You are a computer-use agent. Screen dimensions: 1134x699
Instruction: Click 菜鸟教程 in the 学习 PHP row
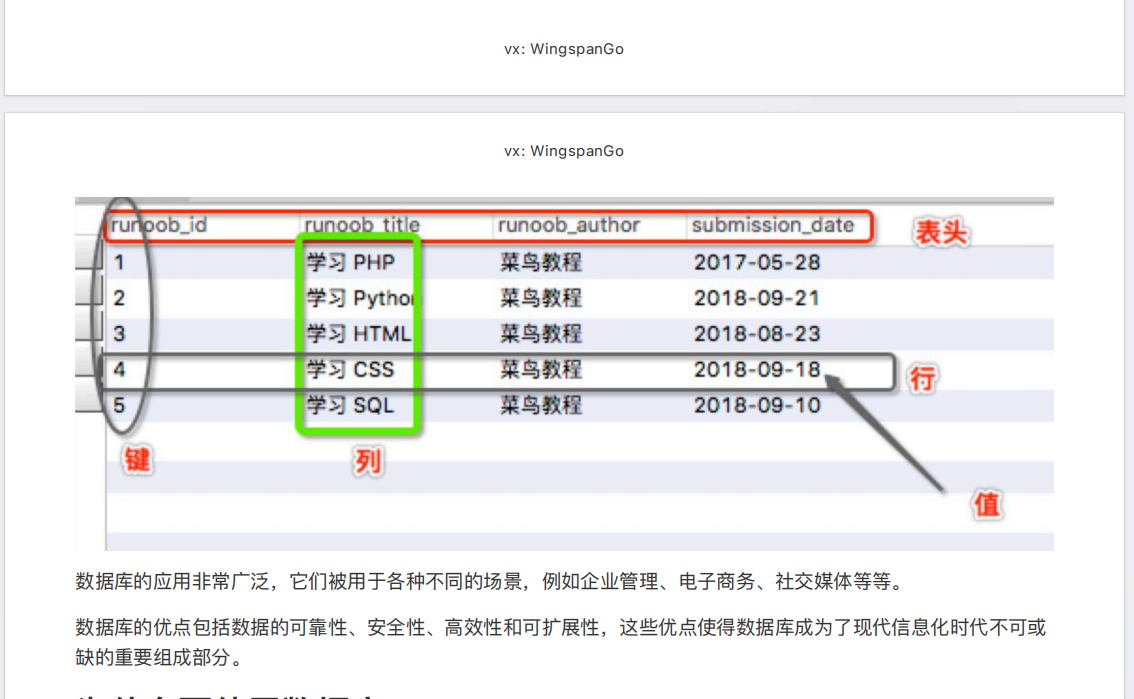click(x=541, y=262)
